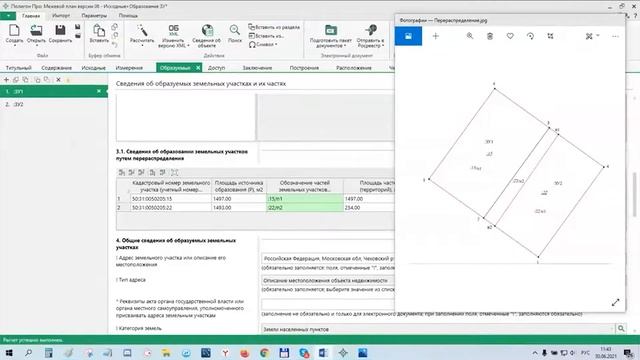The width and height of the screenshot is (640, 360).
Task: Delete the photo using trash icon
Action: coord(490,36)
